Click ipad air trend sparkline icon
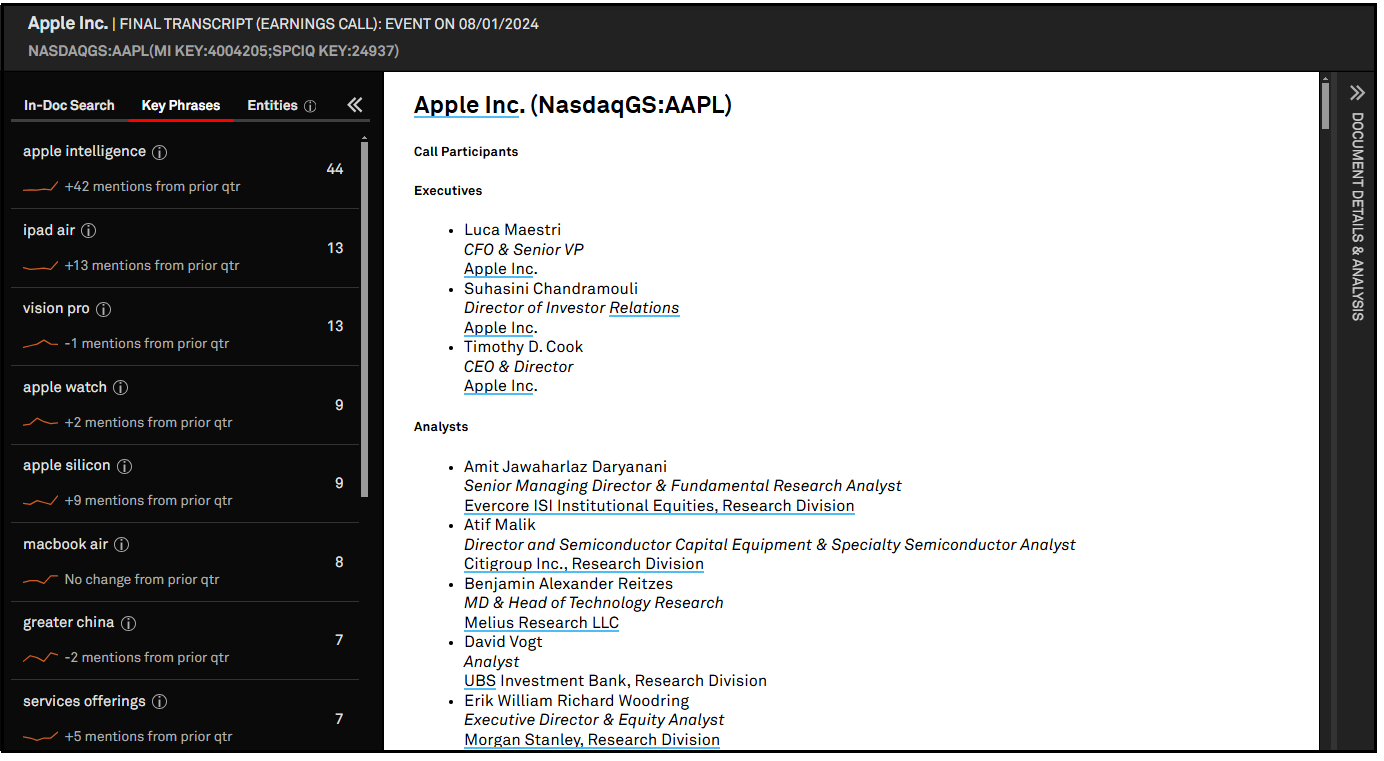 pyautogui.click(x=40, y=266)
